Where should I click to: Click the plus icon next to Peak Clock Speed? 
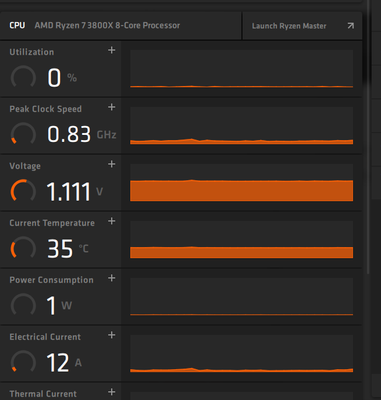[112, 107]
